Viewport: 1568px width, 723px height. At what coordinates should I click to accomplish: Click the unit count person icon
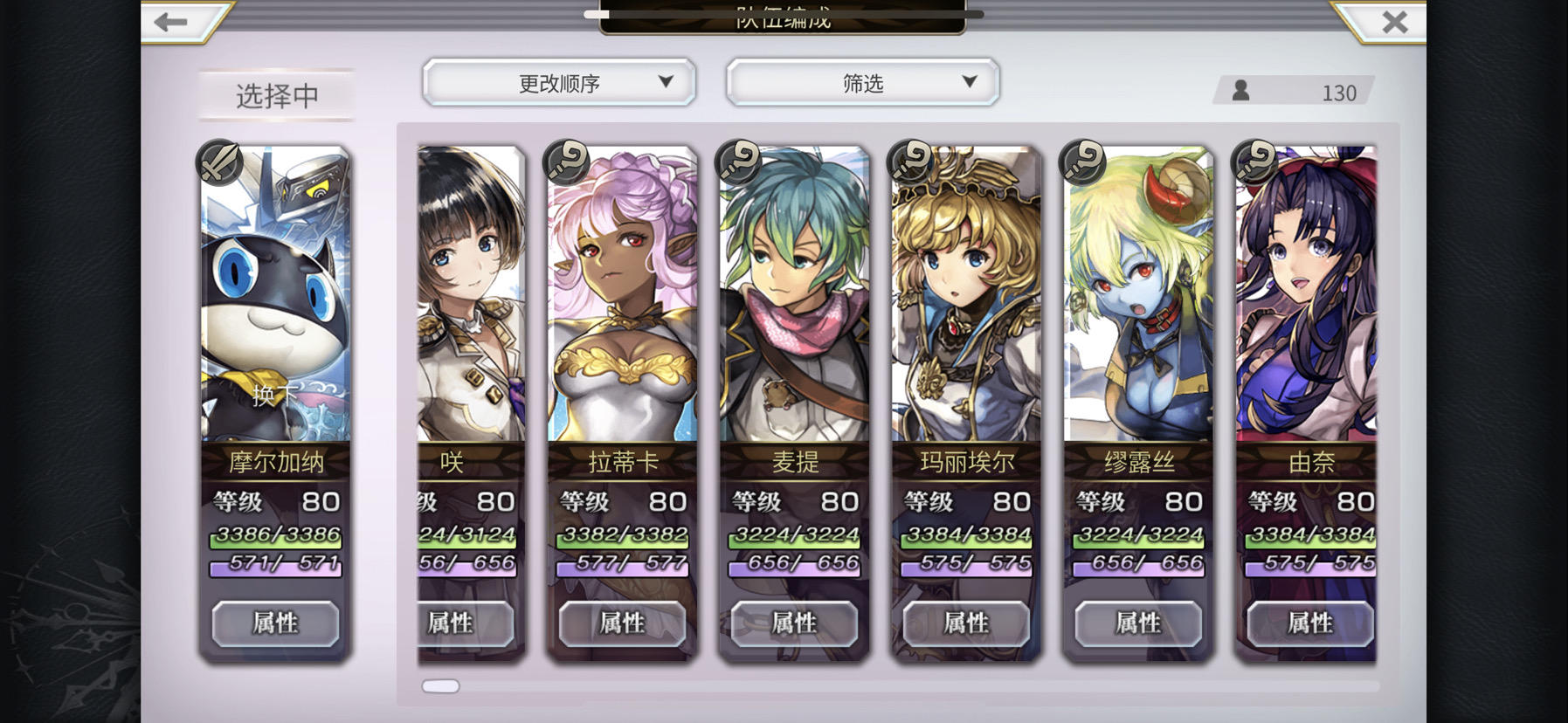(1240, 91)
